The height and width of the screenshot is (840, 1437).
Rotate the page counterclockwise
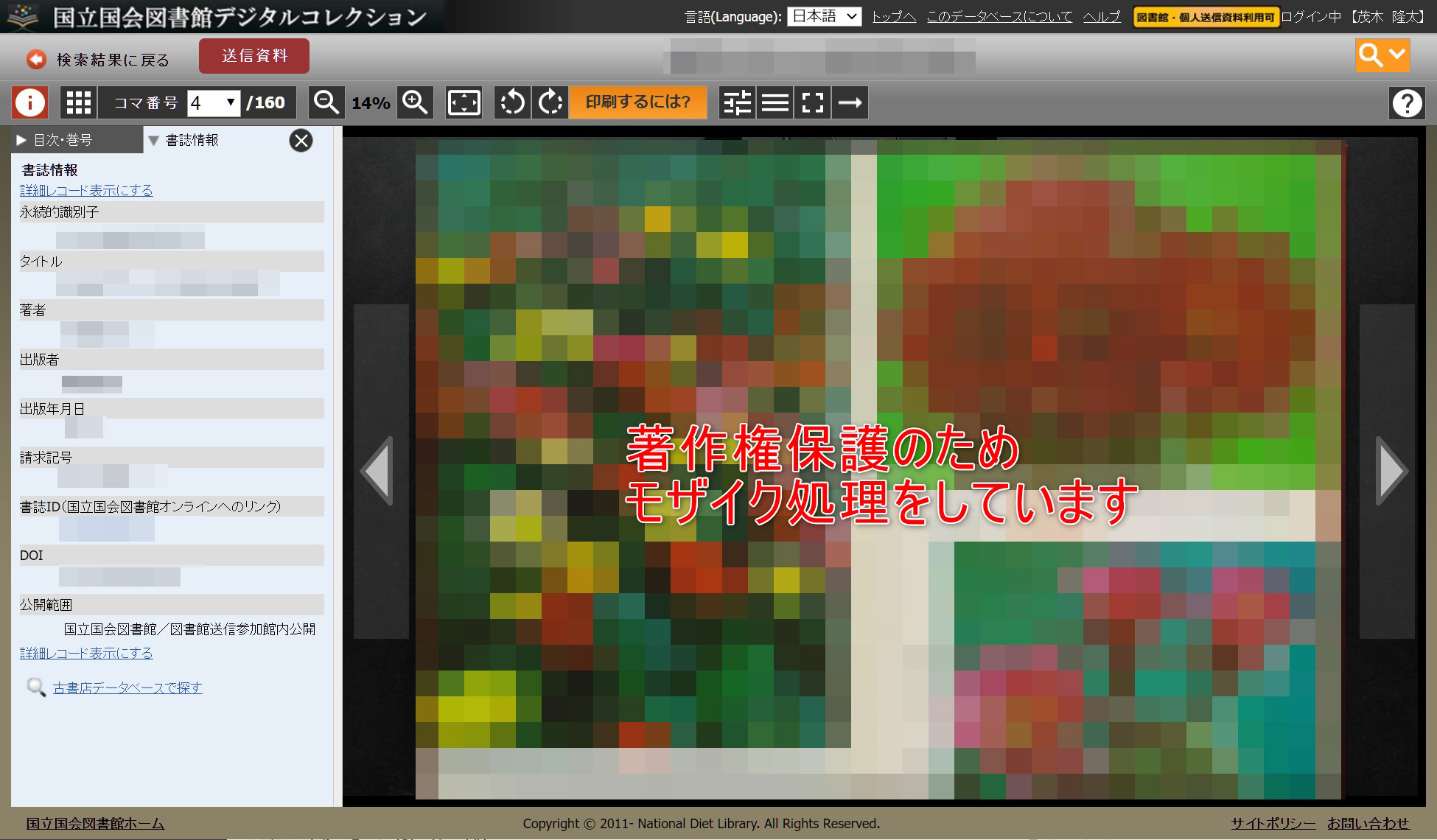click(x=512, y=102)
